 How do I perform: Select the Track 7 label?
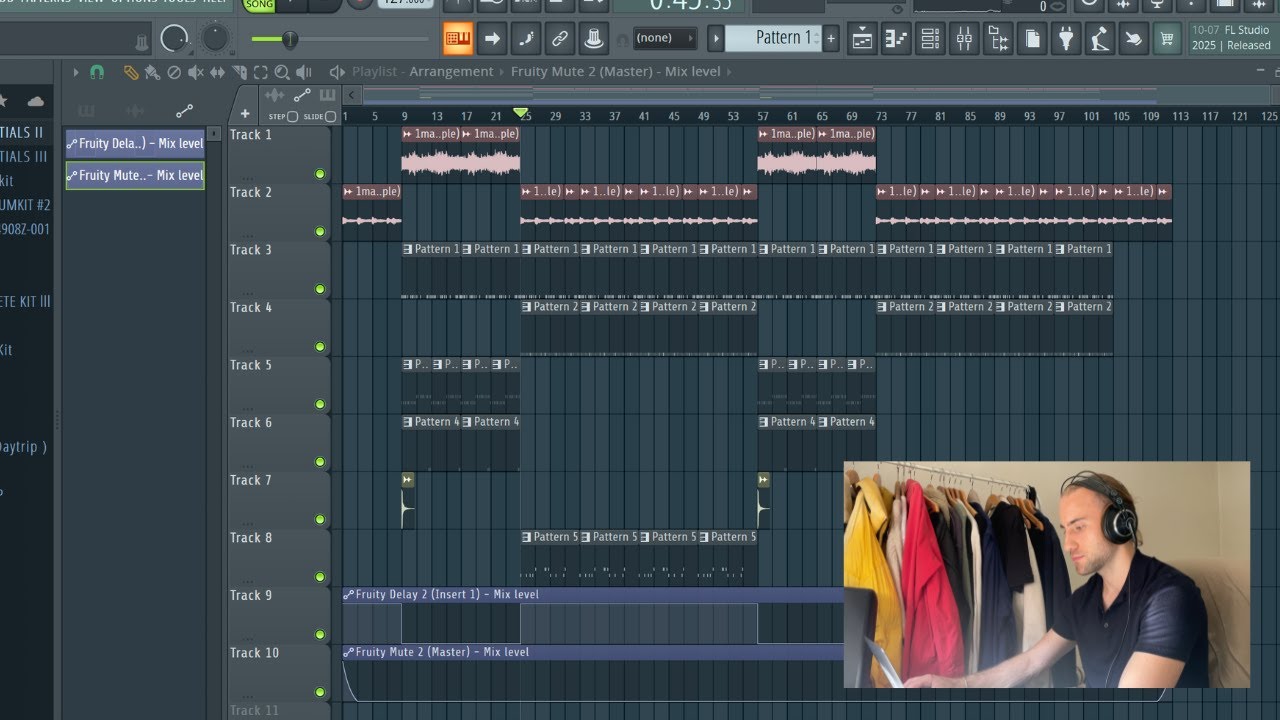click(251, 480)
